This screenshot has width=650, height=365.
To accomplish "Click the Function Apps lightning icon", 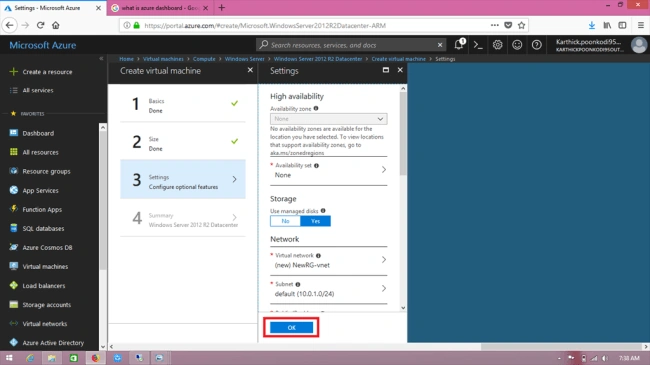I will (14, 209).
